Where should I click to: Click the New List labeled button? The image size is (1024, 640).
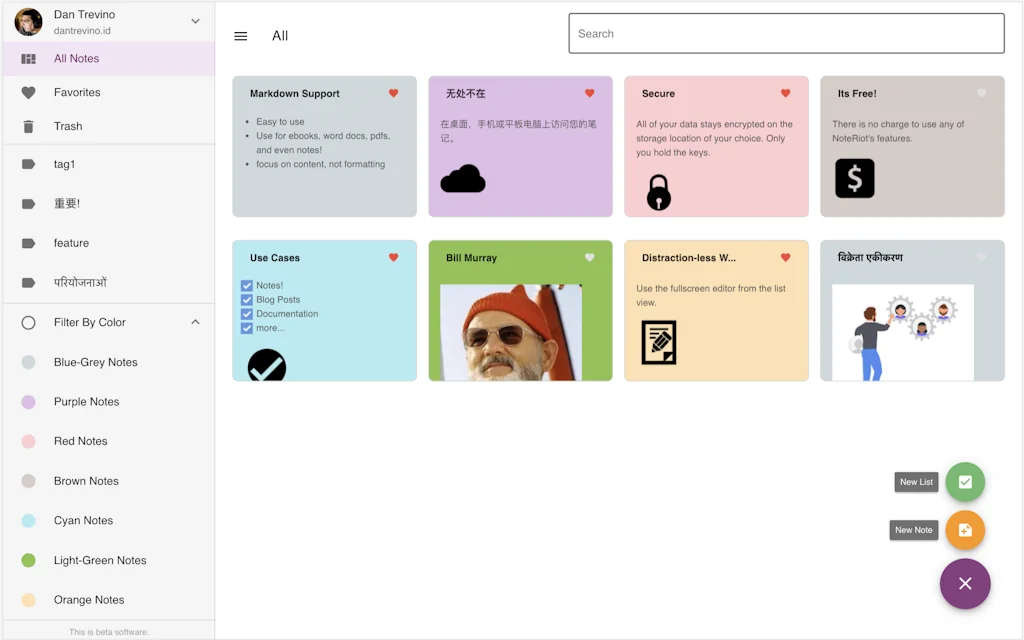(x=916, y=482)
